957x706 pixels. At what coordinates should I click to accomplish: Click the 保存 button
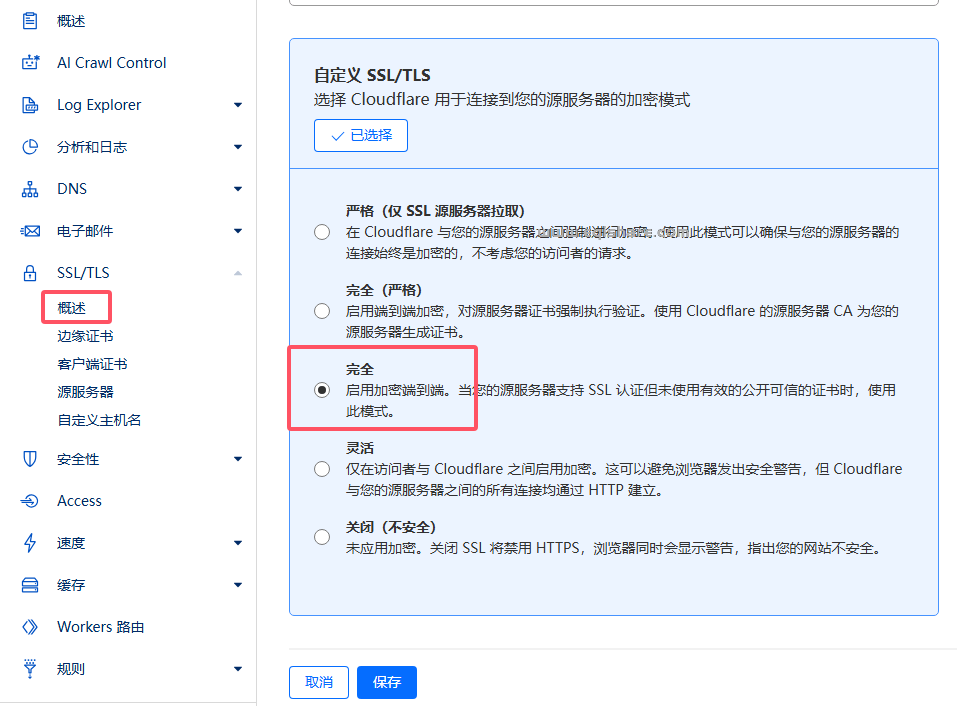[x=386, y=682]
